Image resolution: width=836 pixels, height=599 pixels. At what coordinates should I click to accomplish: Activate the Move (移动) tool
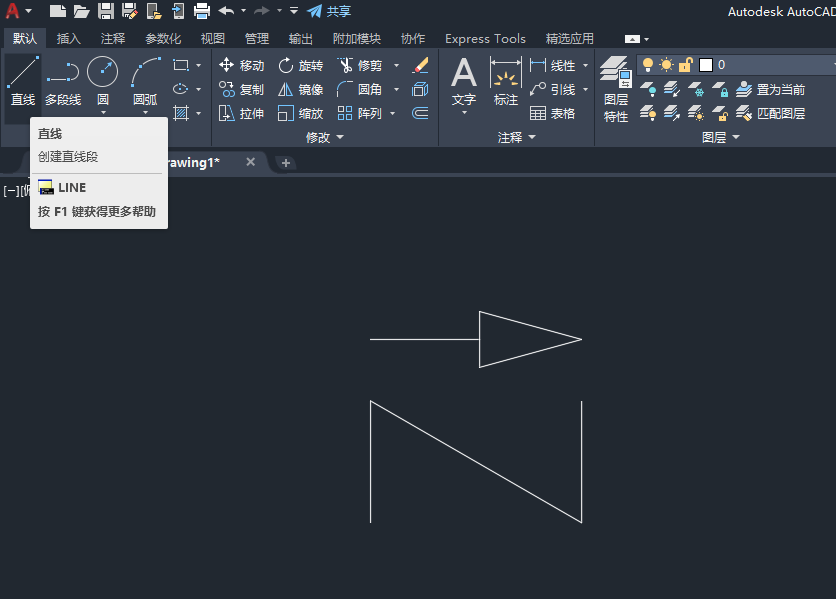click(241, 66)
